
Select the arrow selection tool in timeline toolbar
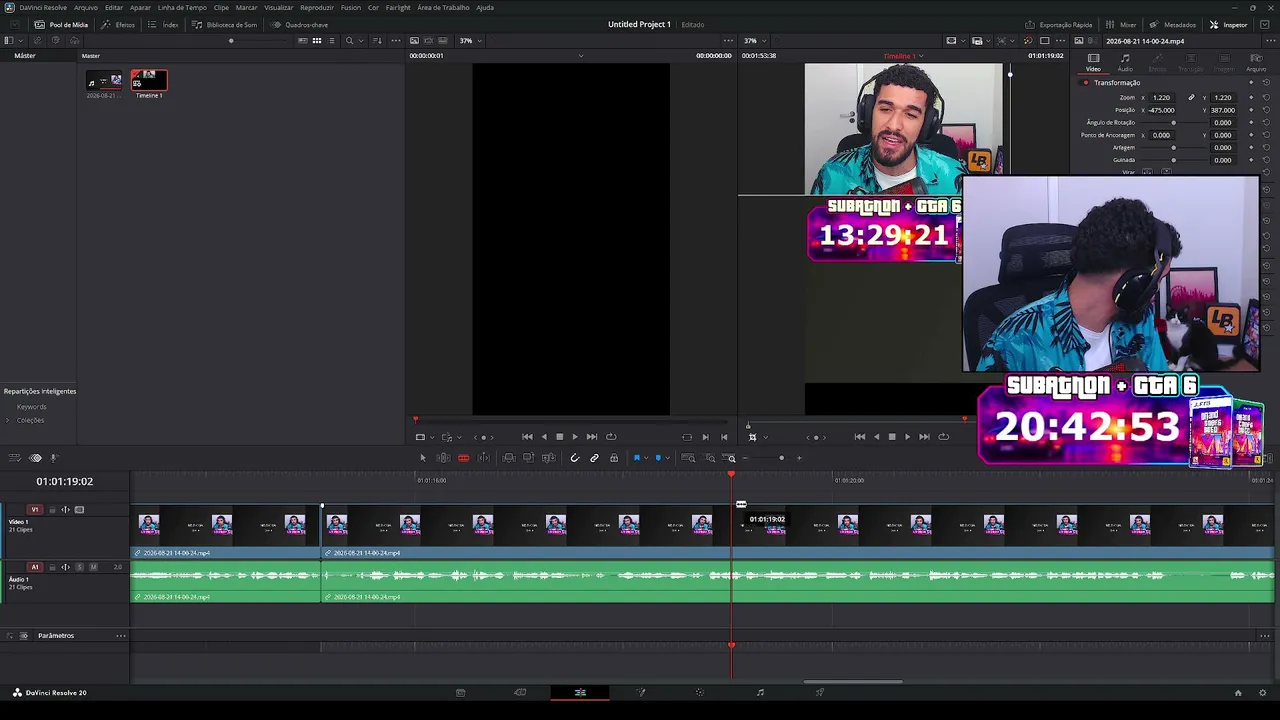tap(422, 458)
